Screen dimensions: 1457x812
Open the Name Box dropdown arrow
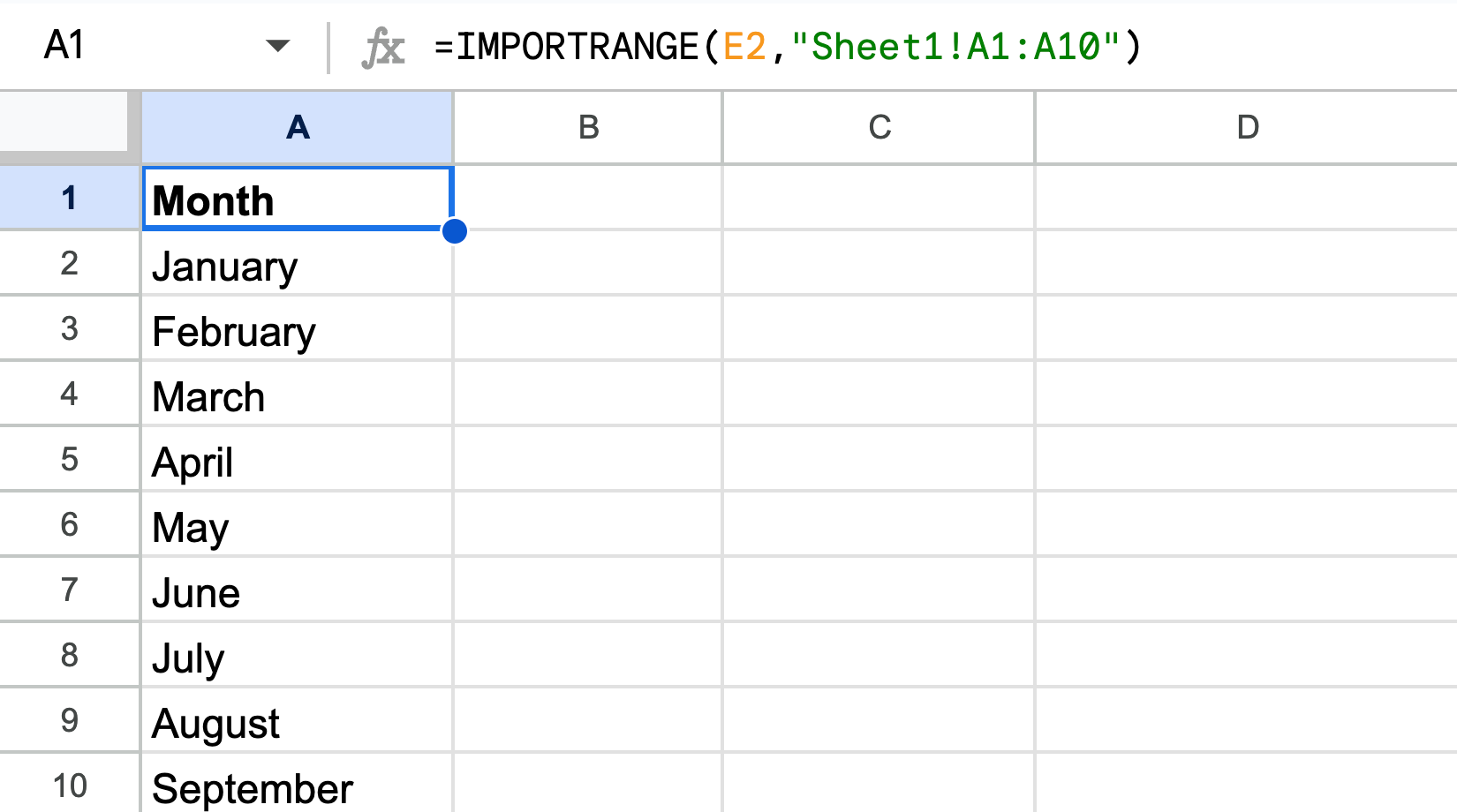tap(276, 46)
